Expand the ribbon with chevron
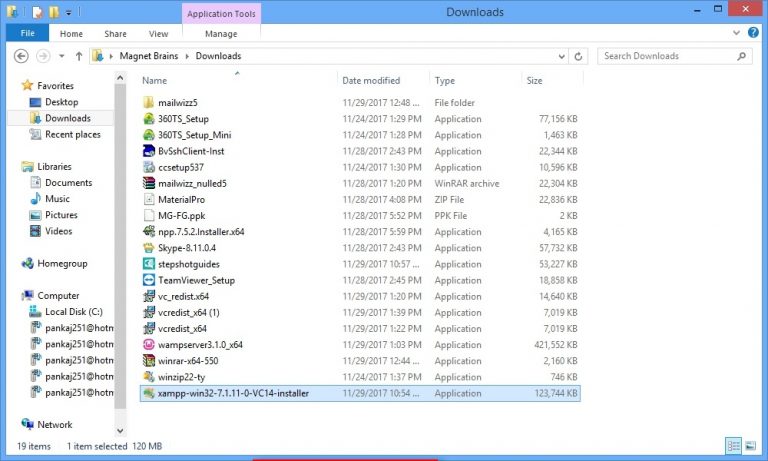Screen dimensions: 768x461 click(x=736, y=33)
